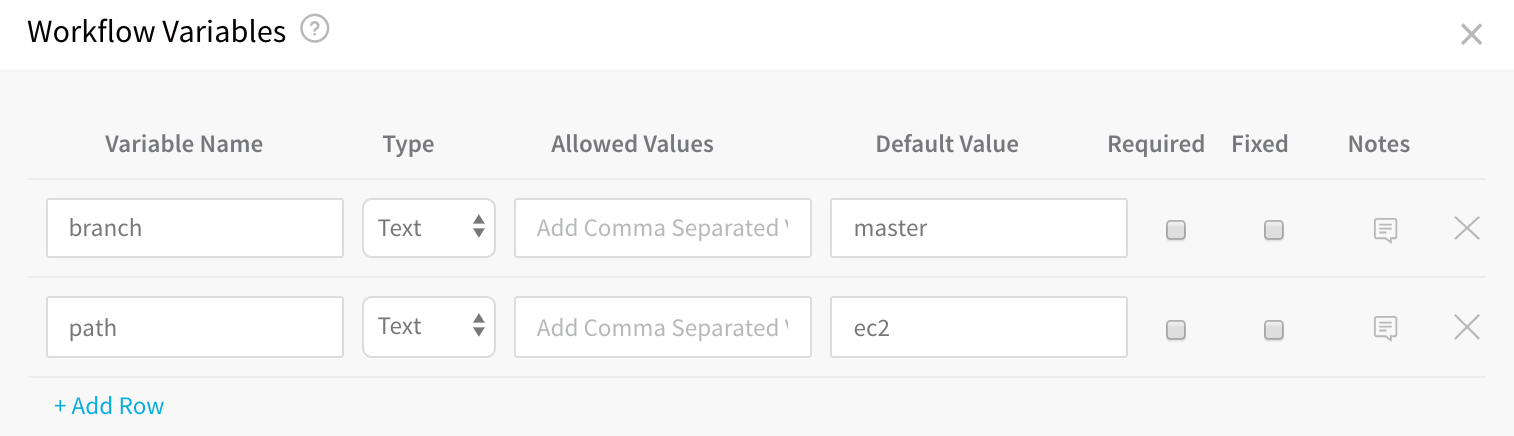Mark branch variable as Required
Viewport: 1514px width, 436px height.
click(x=1176, y=230)
